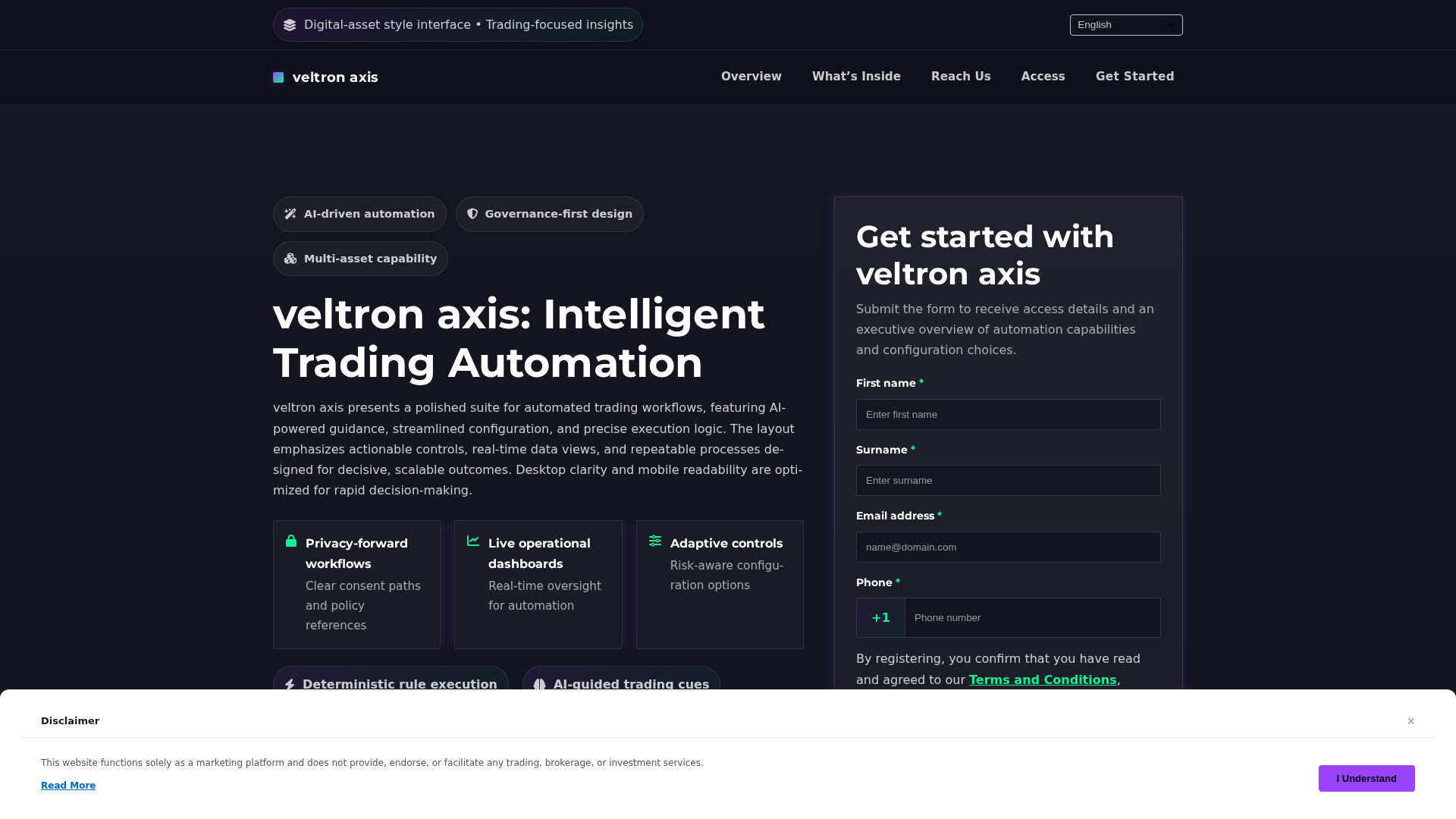This screenshot has width=1456, height=819.
Task: Click the Privacy-forward workflows card
Action: (x=356, y=585)
